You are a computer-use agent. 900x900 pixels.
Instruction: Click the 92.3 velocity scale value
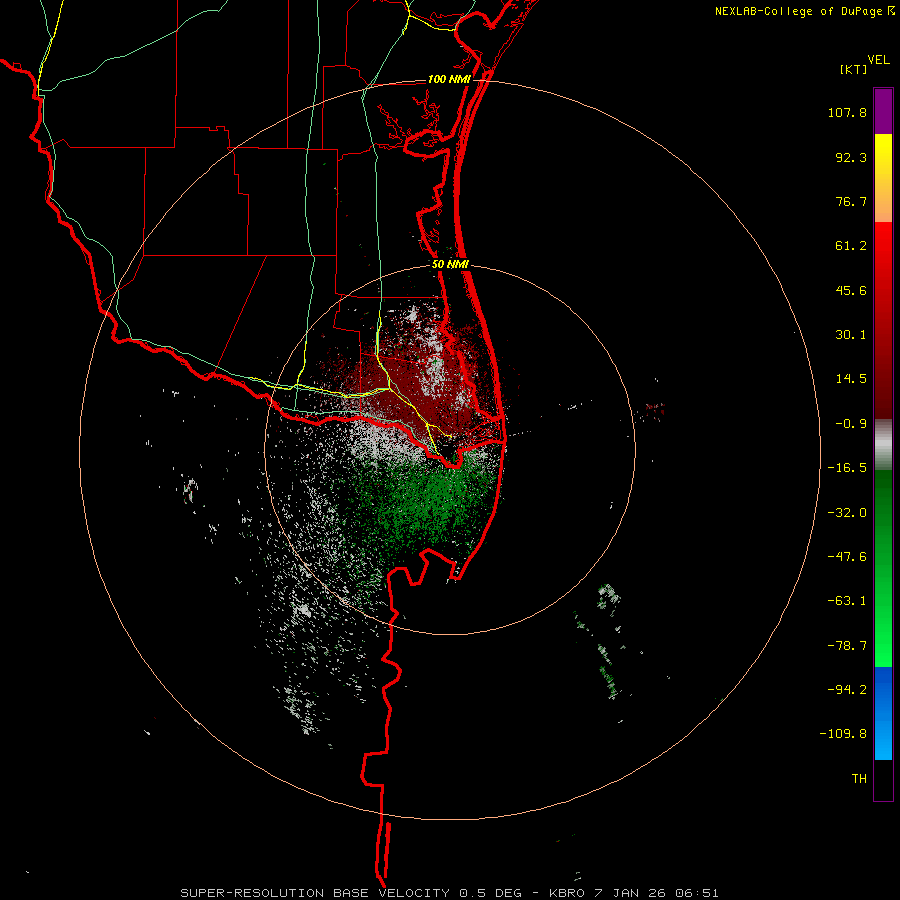(851, 157)
